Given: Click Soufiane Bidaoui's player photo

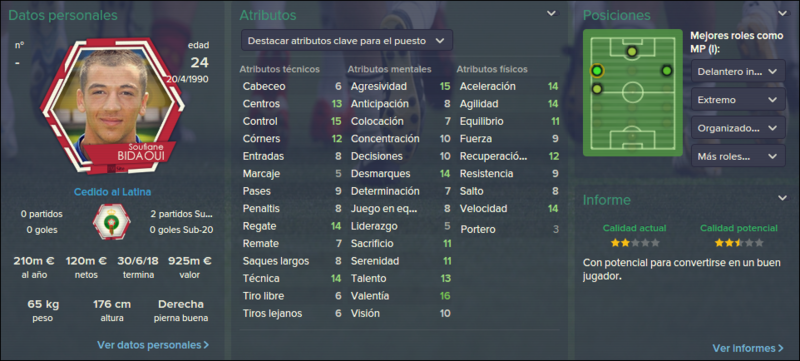Looking at the screenshot, I should coord(113,99).
